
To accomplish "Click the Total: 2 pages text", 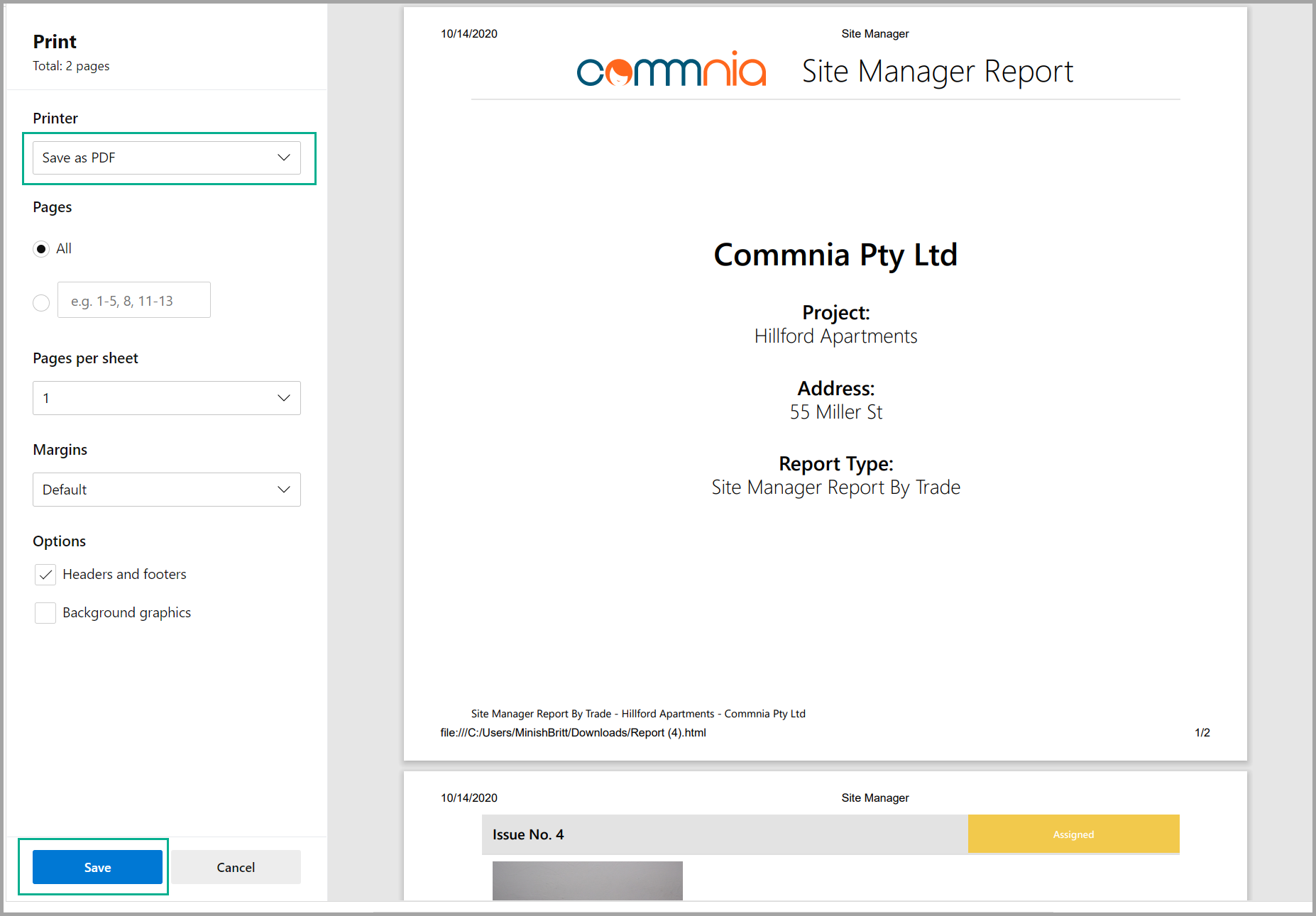I will point(71,66).
